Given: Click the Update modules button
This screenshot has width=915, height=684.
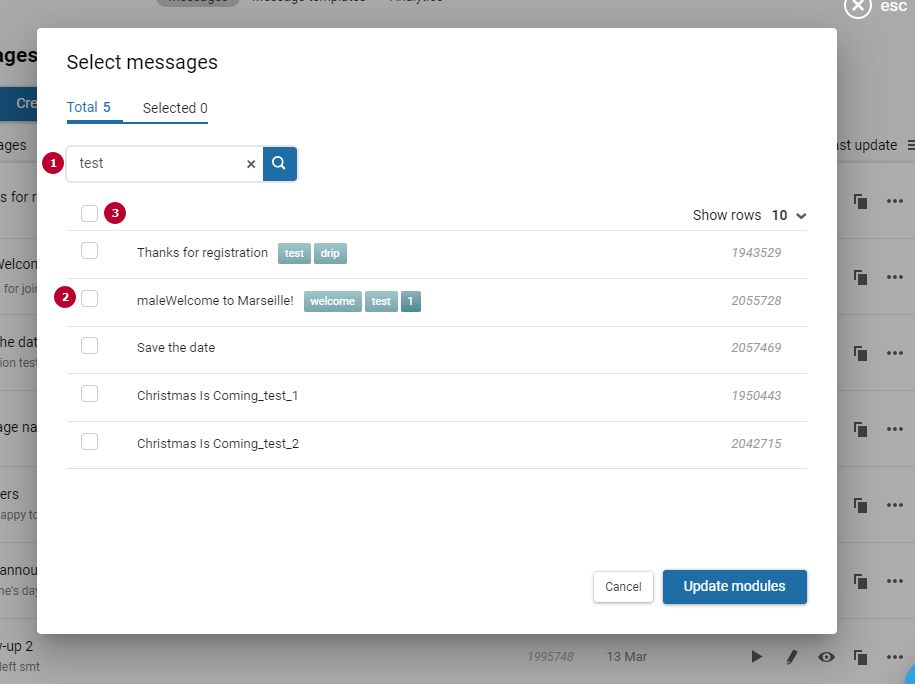Looking at the screenshot, I should [x=735, y=587].
